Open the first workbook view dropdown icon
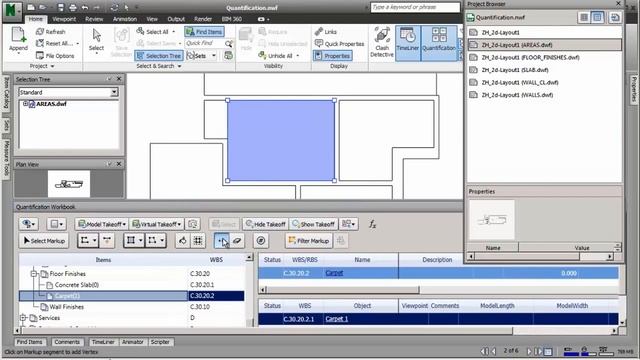The height and width of the screenshot is (360, 640). tap(29, 224)
